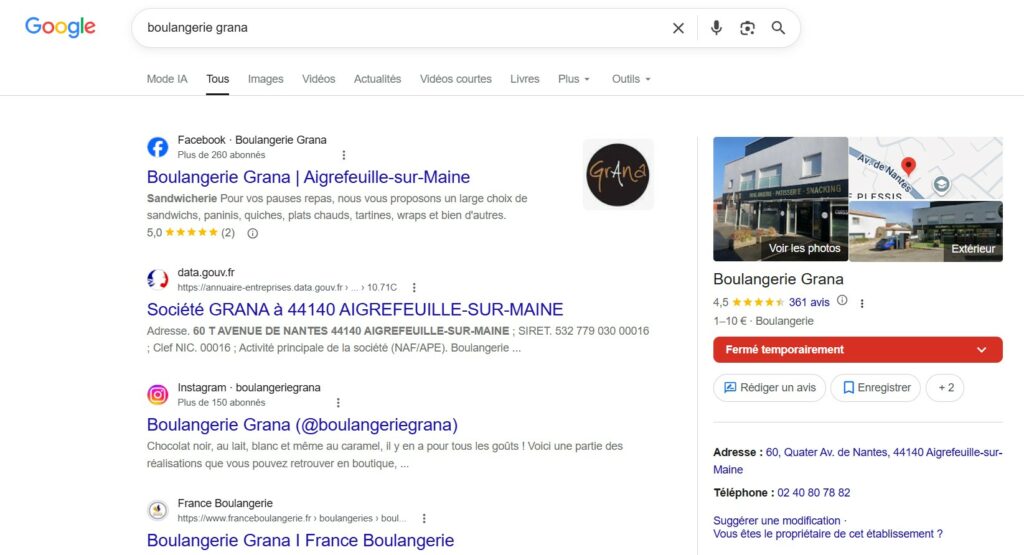Click 'Suggérer une modification' link

pos(776,520)
